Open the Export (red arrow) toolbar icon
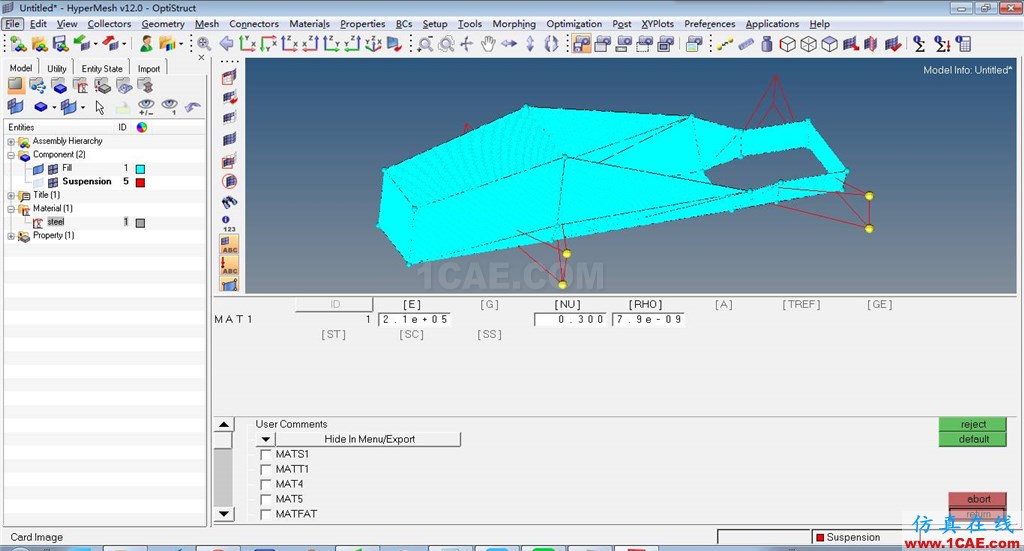This screenshot has width=1024, height=551. (110, 44)
